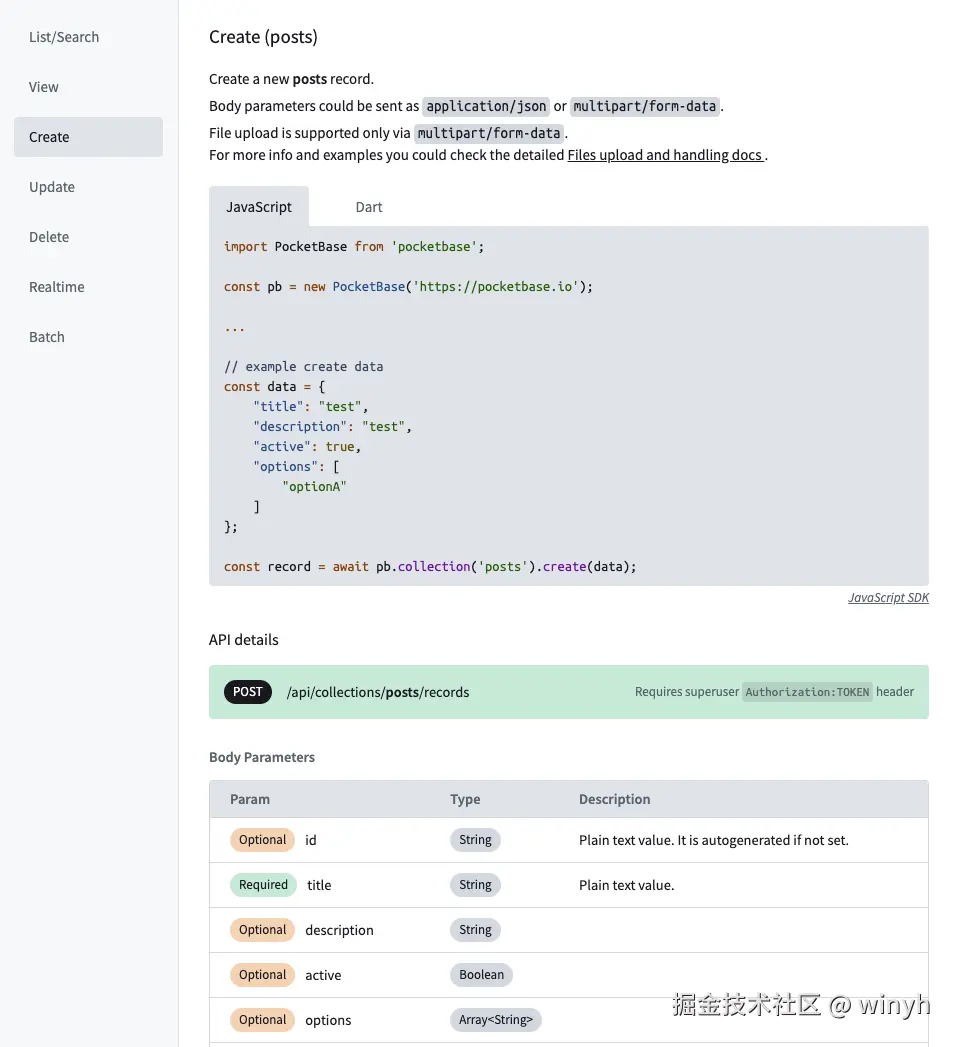This screenshot has height=1047, width=959.
Task: Click the pb.collection create line in code
Action: 430,566
